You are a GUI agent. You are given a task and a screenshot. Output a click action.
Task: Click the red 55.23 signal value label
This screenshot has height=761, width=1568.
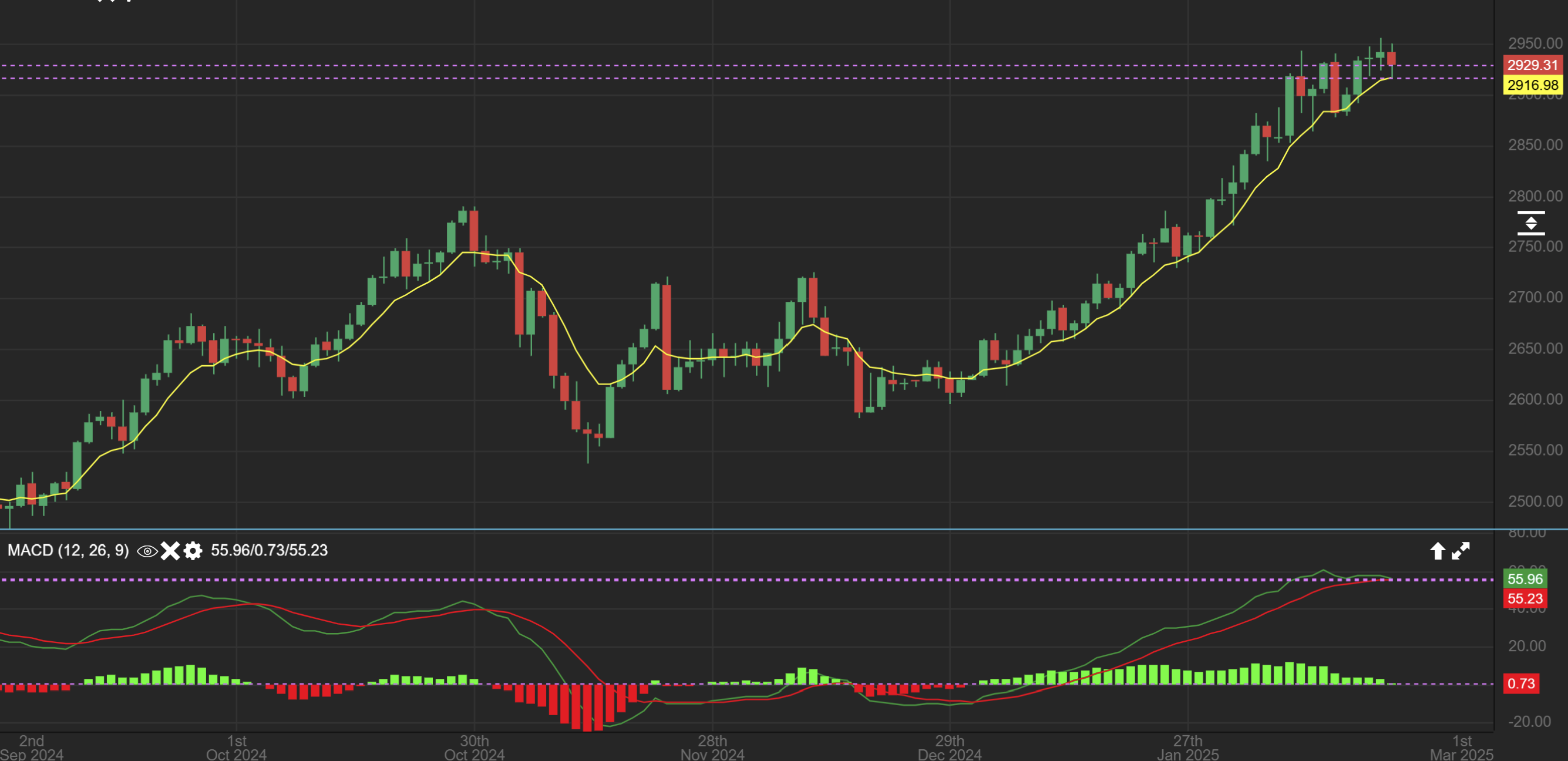1525,598
